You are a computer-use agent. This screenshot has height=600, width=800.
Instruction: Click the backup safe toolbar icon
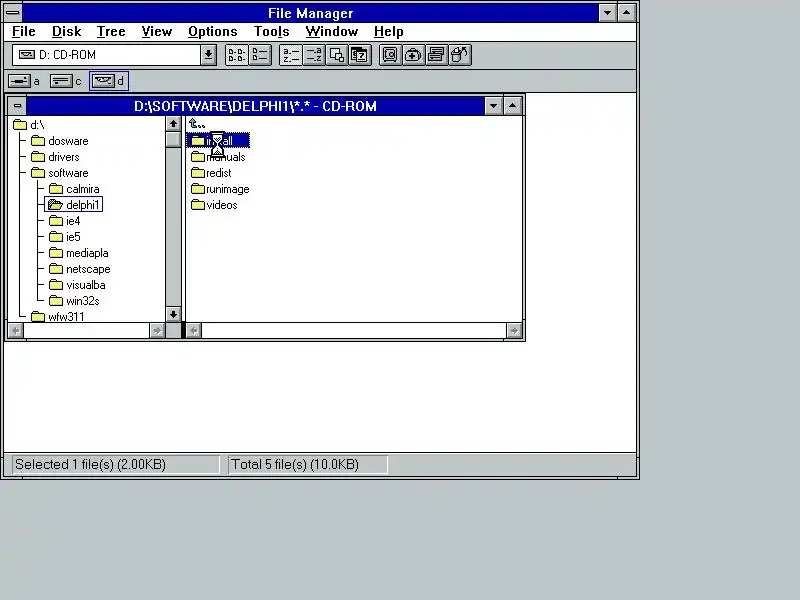[390, 55]
